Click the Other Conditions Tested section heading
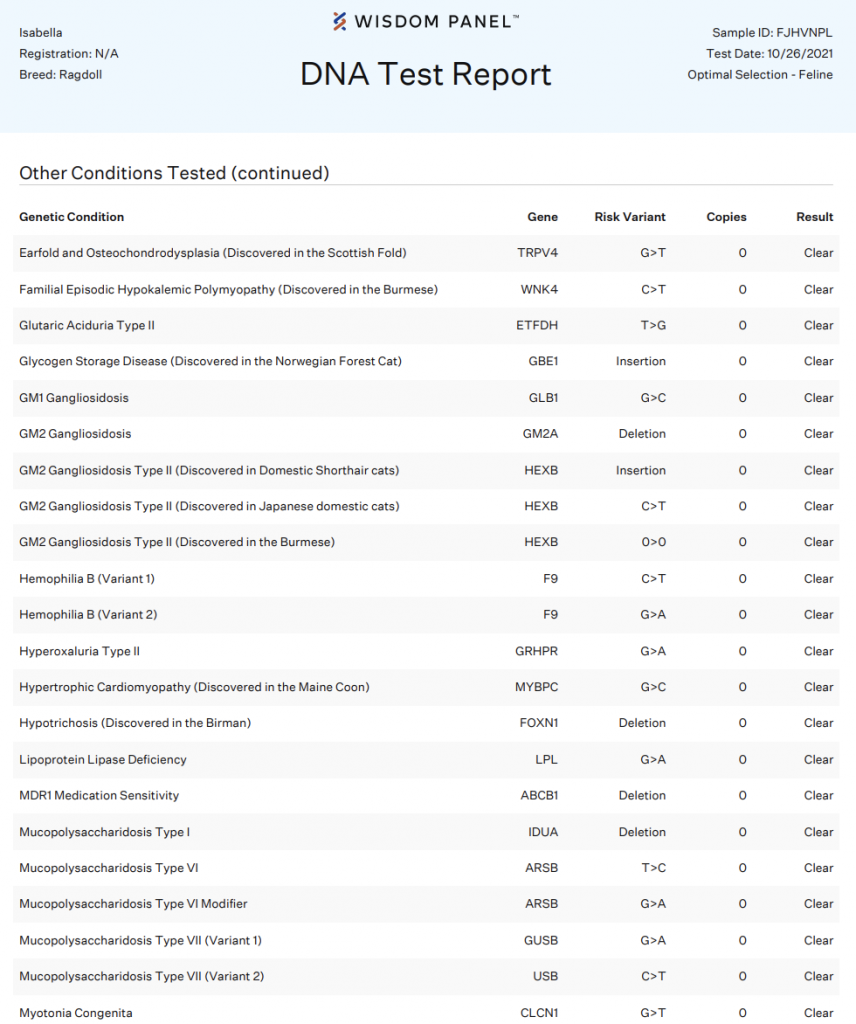 point(174,173)
